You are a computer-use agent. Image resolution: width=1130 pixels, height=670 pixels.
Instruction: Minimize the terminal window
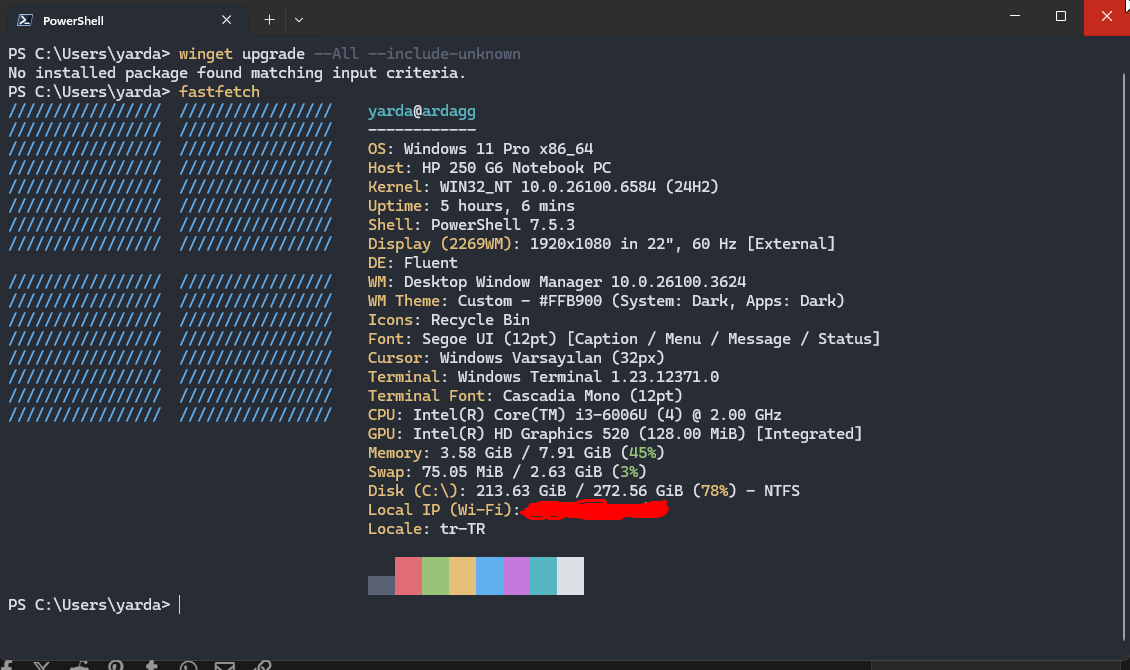click(1015, 16)
